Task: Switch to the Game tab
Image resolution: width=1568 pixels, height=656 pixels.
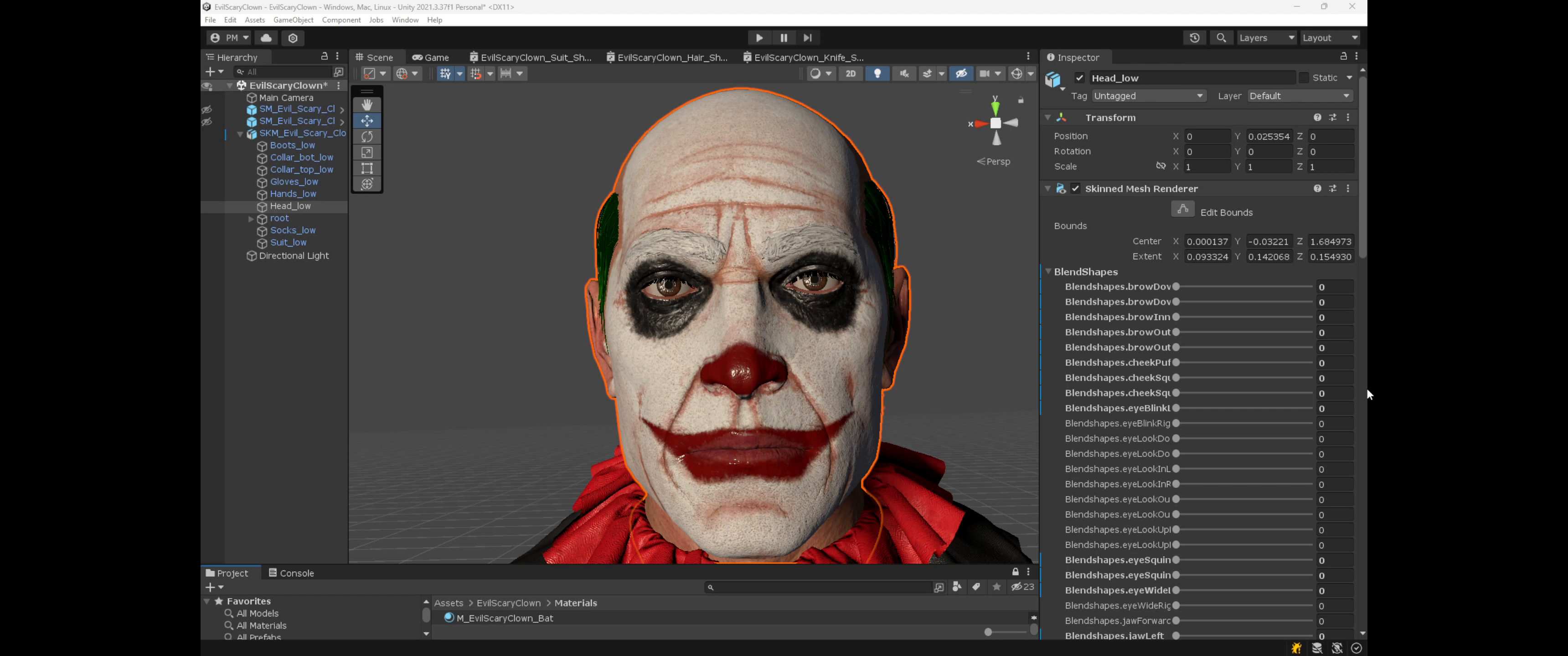Action: (430, 57)
